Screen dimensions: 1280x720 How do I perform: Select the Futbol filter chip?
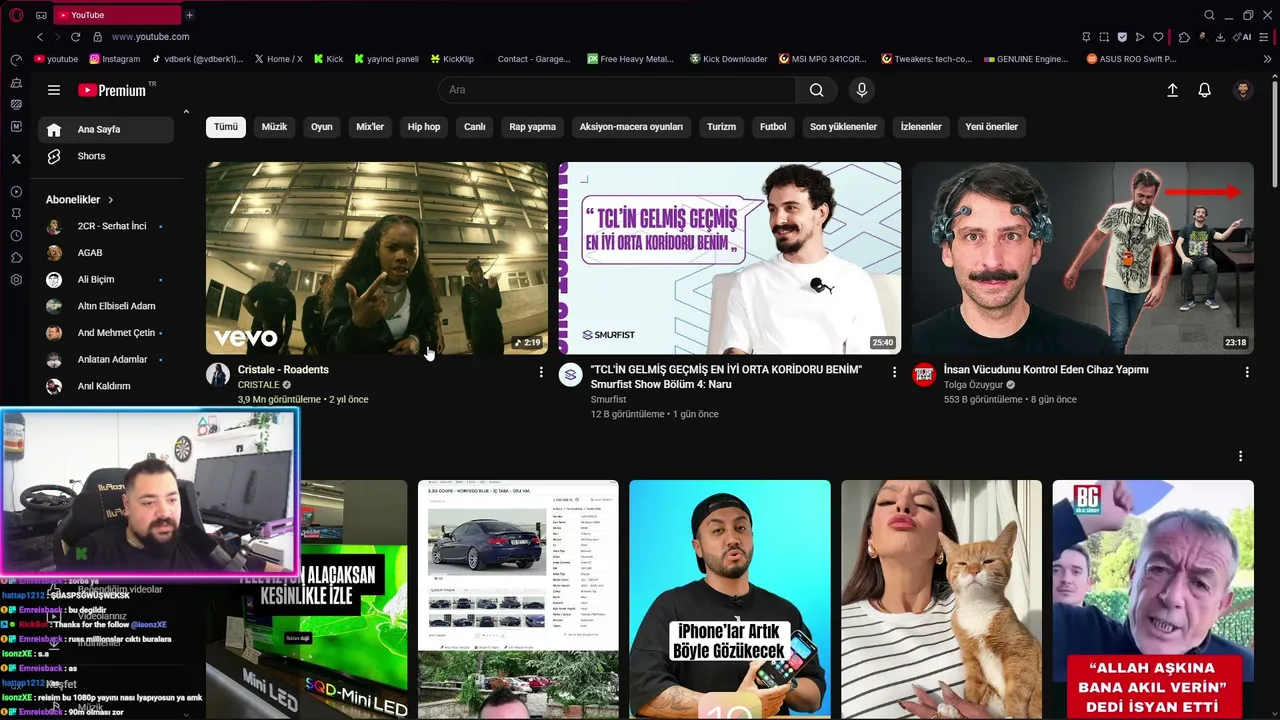[773, 127]
